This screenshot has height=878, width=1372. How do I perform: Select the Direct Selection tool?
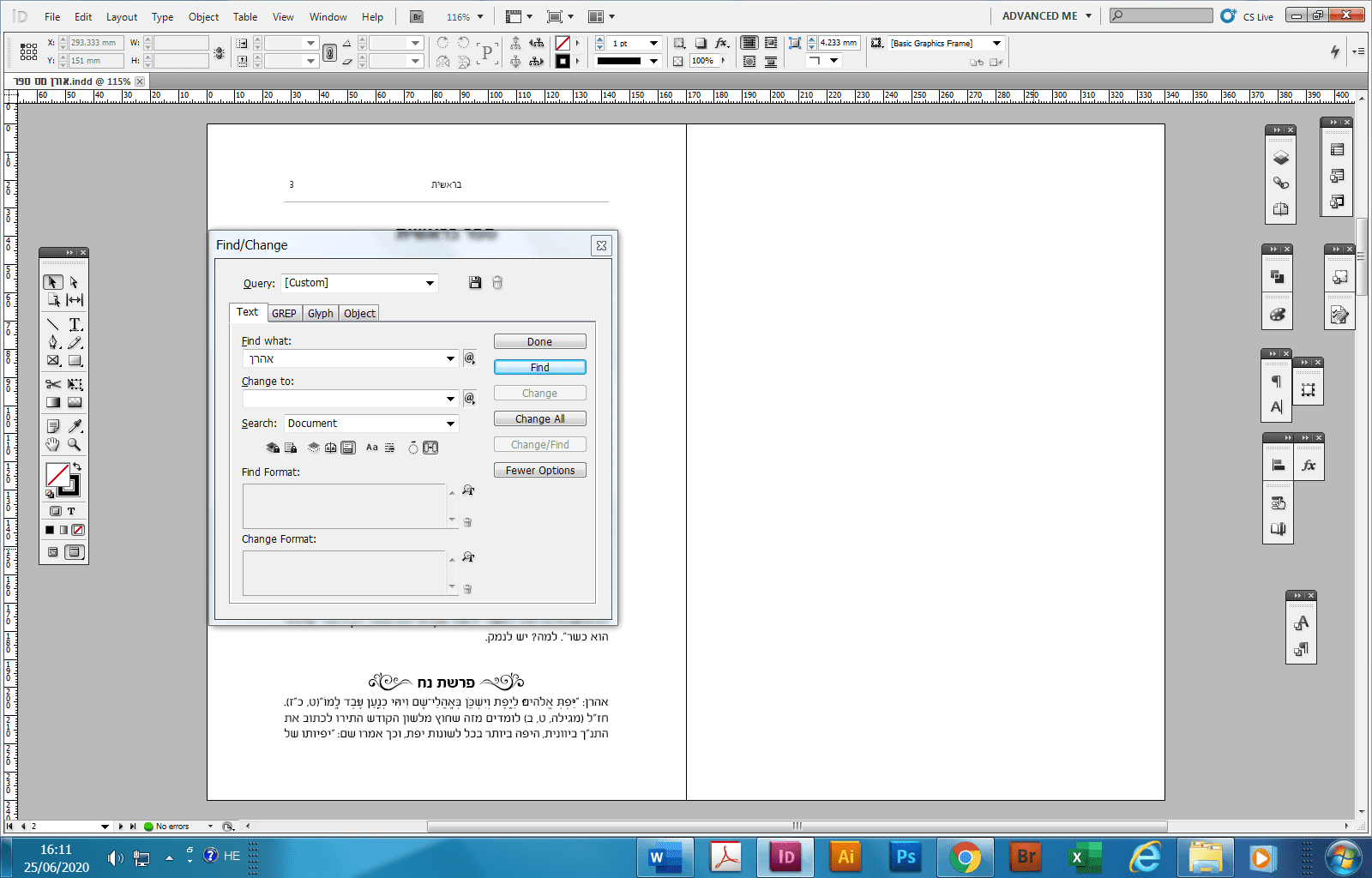(x=74, y=282)
